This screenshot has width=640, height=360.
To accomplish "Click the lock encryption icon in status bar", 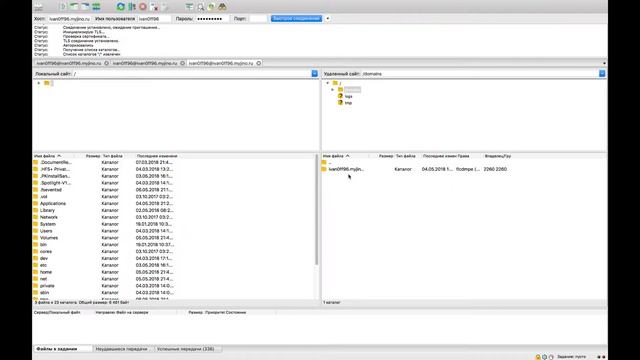I will coord(538,357).
